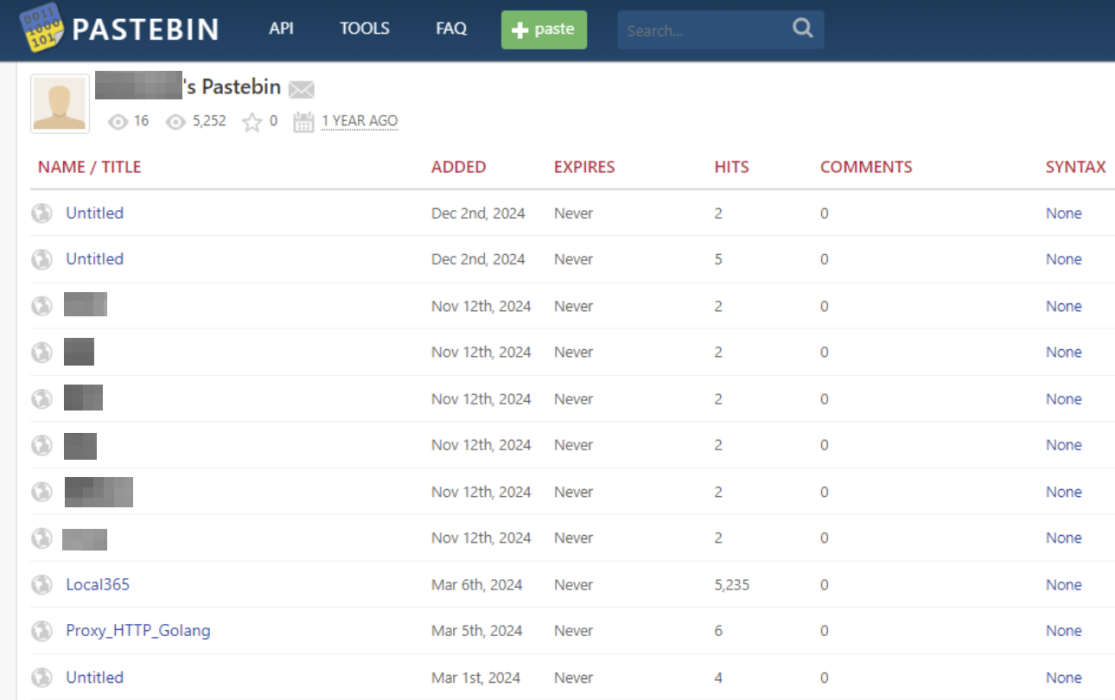Click the paste button to create a new paste

click(x=543, y=29)
